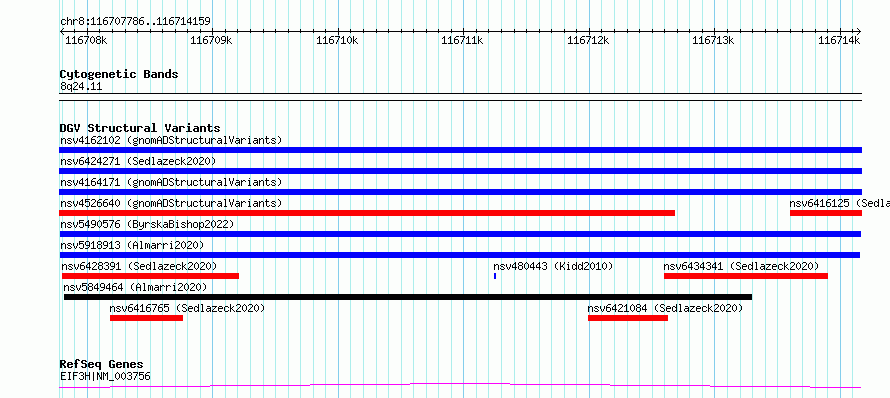The image size is (890, 398).
Task: Click the 116711k ruler tick label
Action: click(x=462, y=40)
